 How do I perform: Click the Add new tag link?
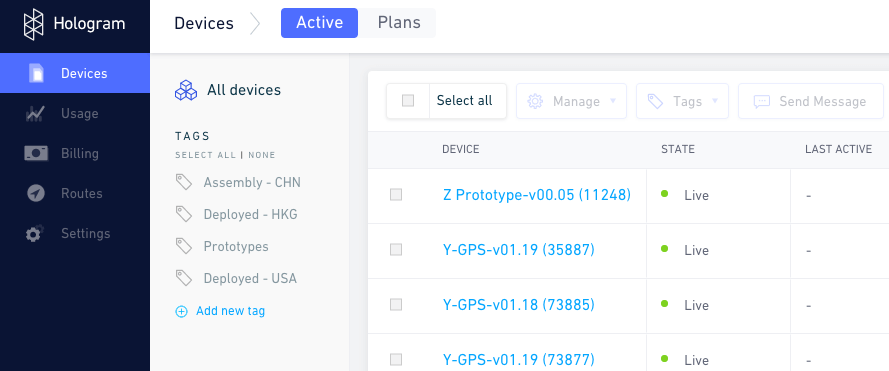pyautogui.click(x=230, y=311)
